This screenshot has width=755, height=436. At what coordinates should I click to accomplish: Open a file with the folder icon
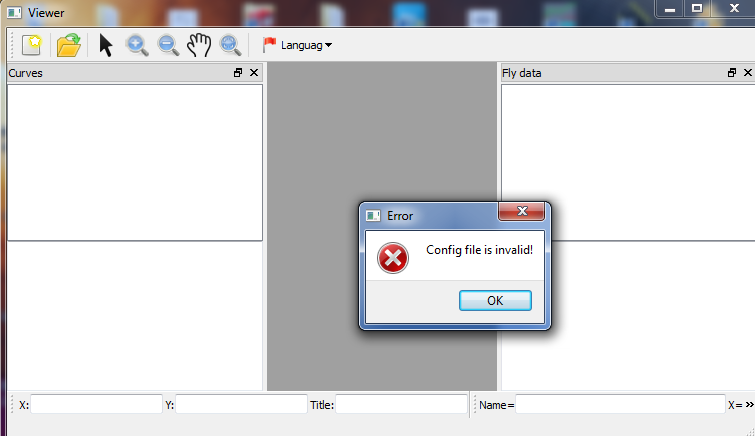[68, 45]
